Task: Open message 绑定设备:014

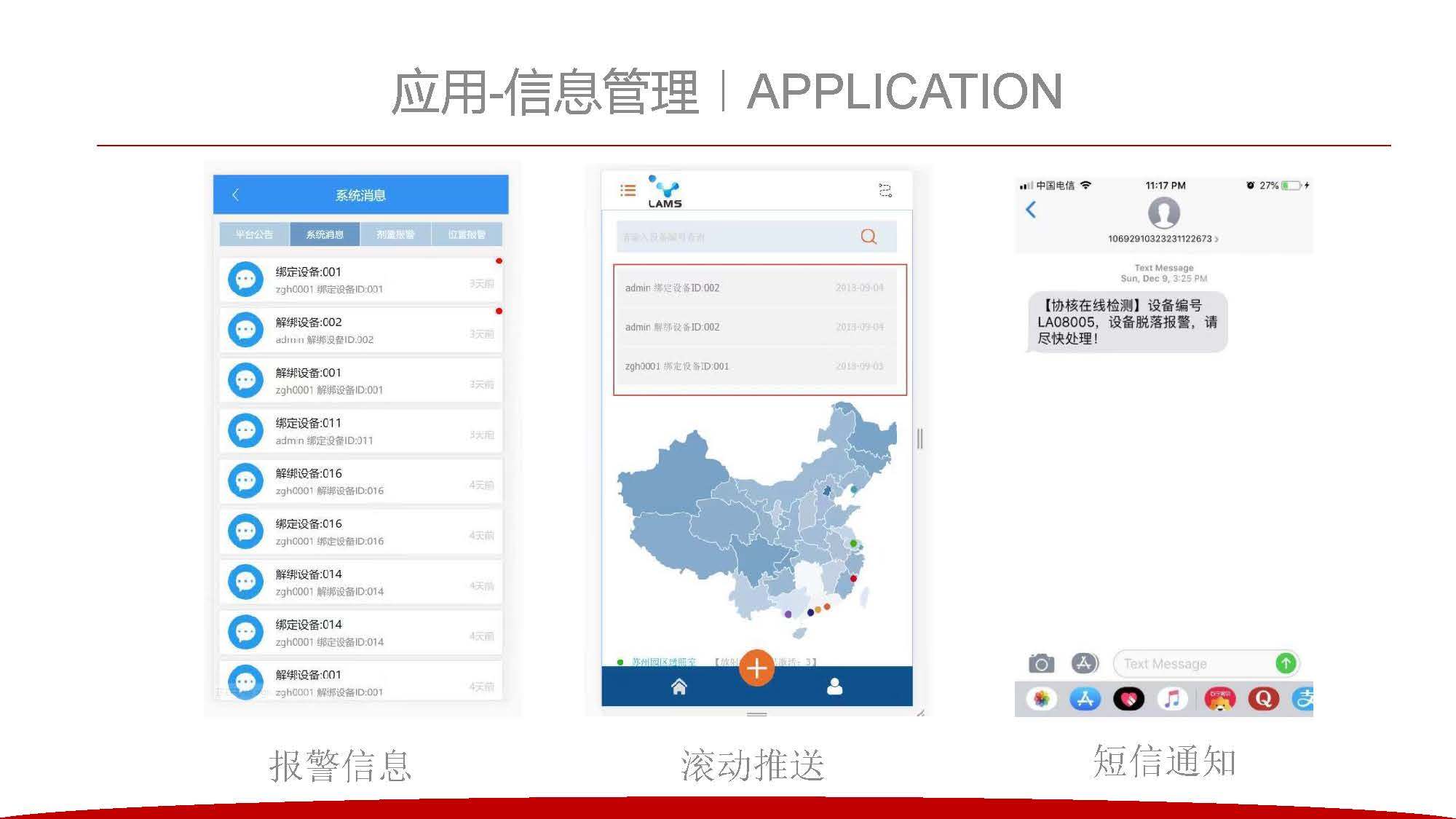Action: 361,633
